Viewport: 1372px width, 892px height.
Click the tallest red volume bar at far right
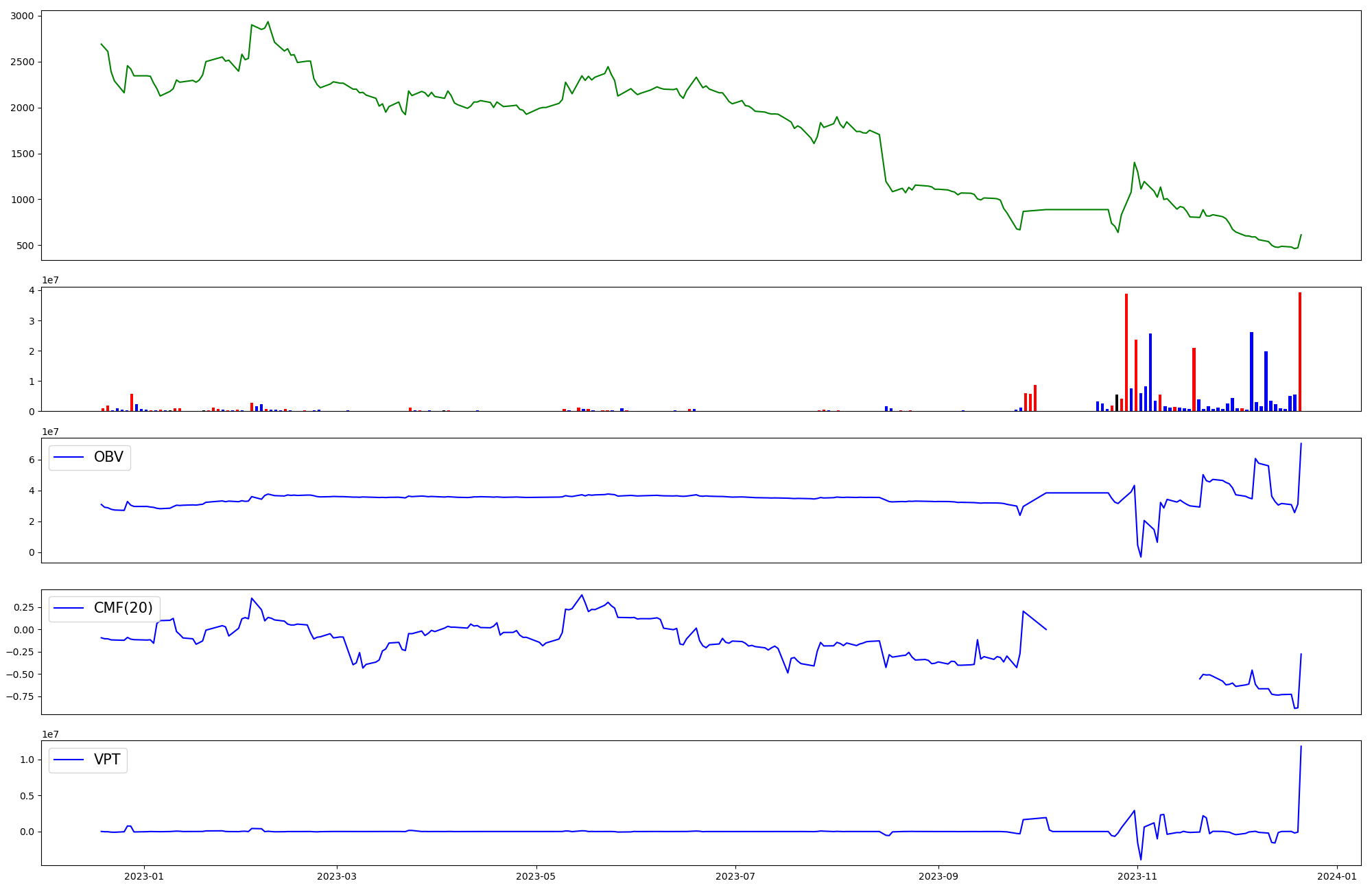[x=1299, y=351]
